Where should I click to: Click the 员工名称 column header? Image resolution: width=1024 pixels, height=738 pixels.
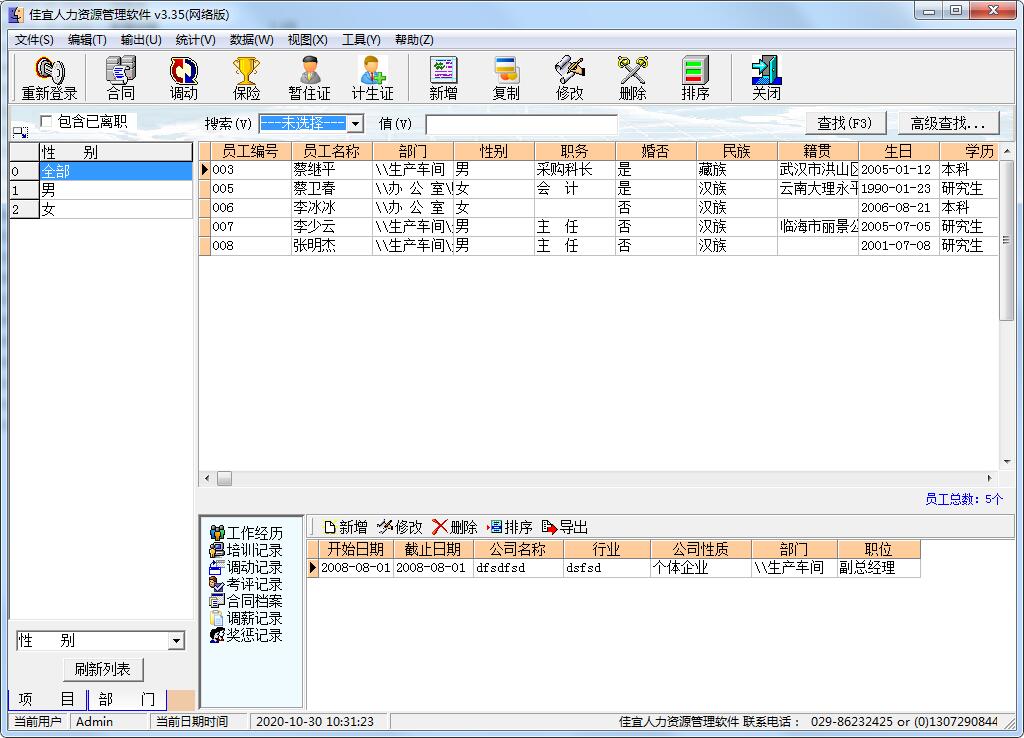(332, 152)
